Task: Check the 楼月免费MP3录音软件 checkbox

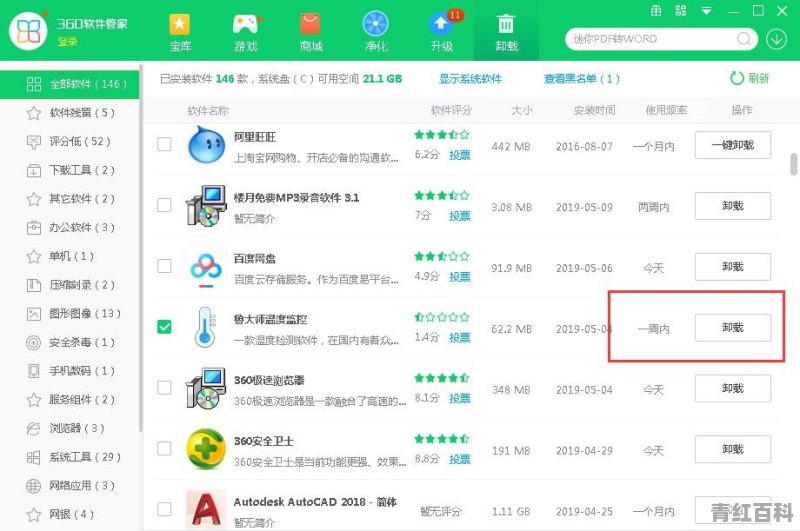Action: (164, 205)
